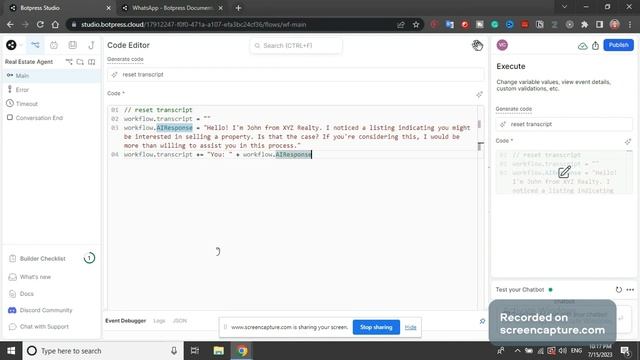Click the cloud sync status icon

click(x=582, y=46)
